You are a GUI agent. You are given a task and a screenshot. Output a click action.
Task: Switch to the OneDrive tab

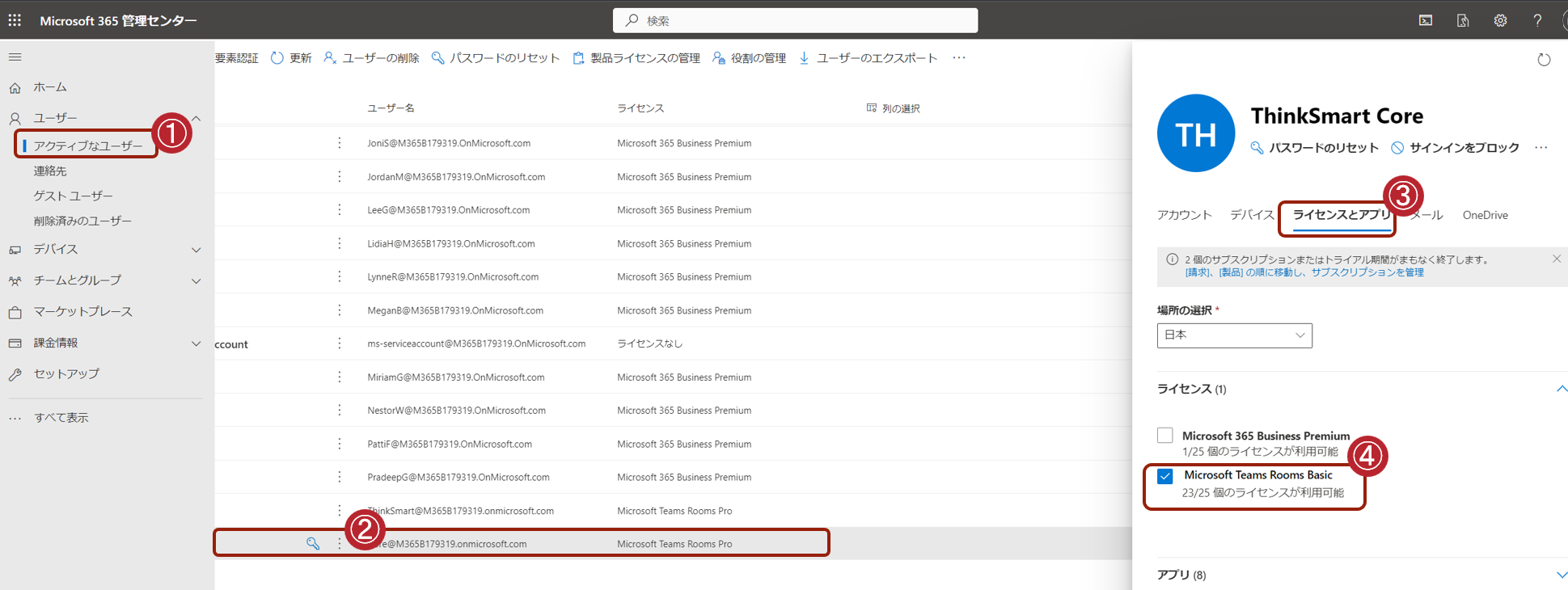(1486, 215)
